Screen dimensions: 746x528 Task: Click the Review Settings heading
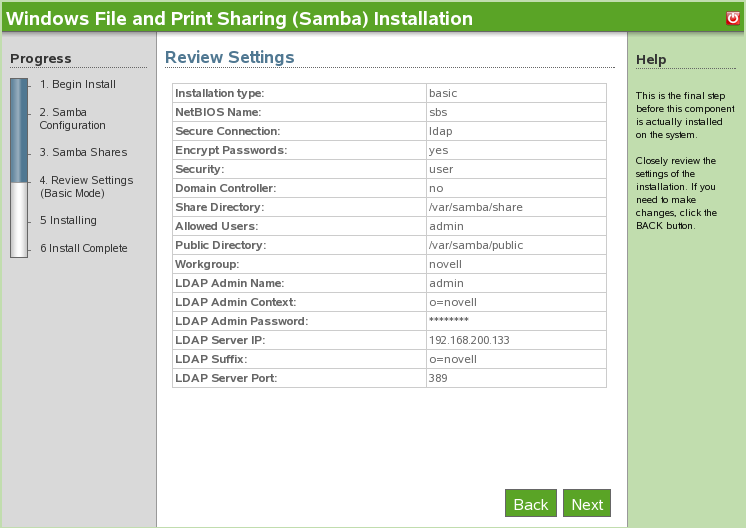(229, 58)
